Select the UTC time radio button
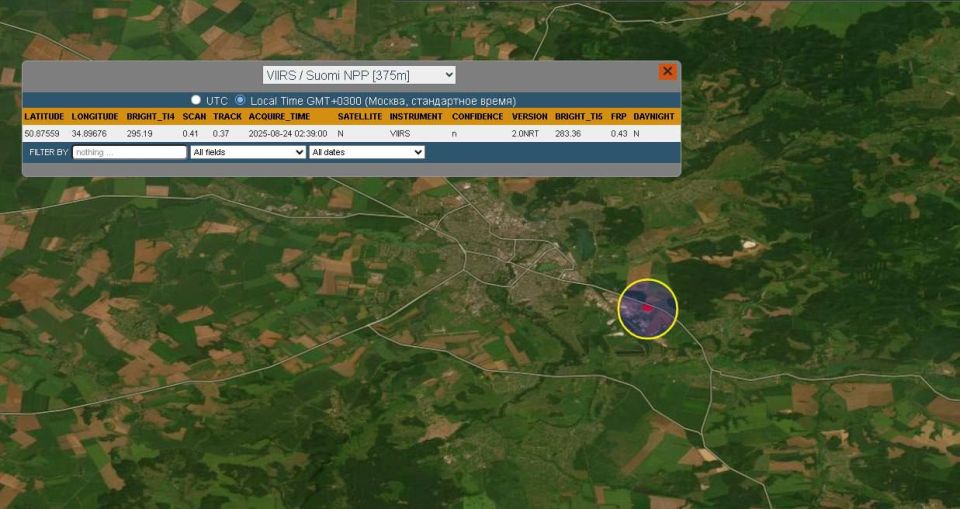Viewport: 960px width, 509px height. 196,101
